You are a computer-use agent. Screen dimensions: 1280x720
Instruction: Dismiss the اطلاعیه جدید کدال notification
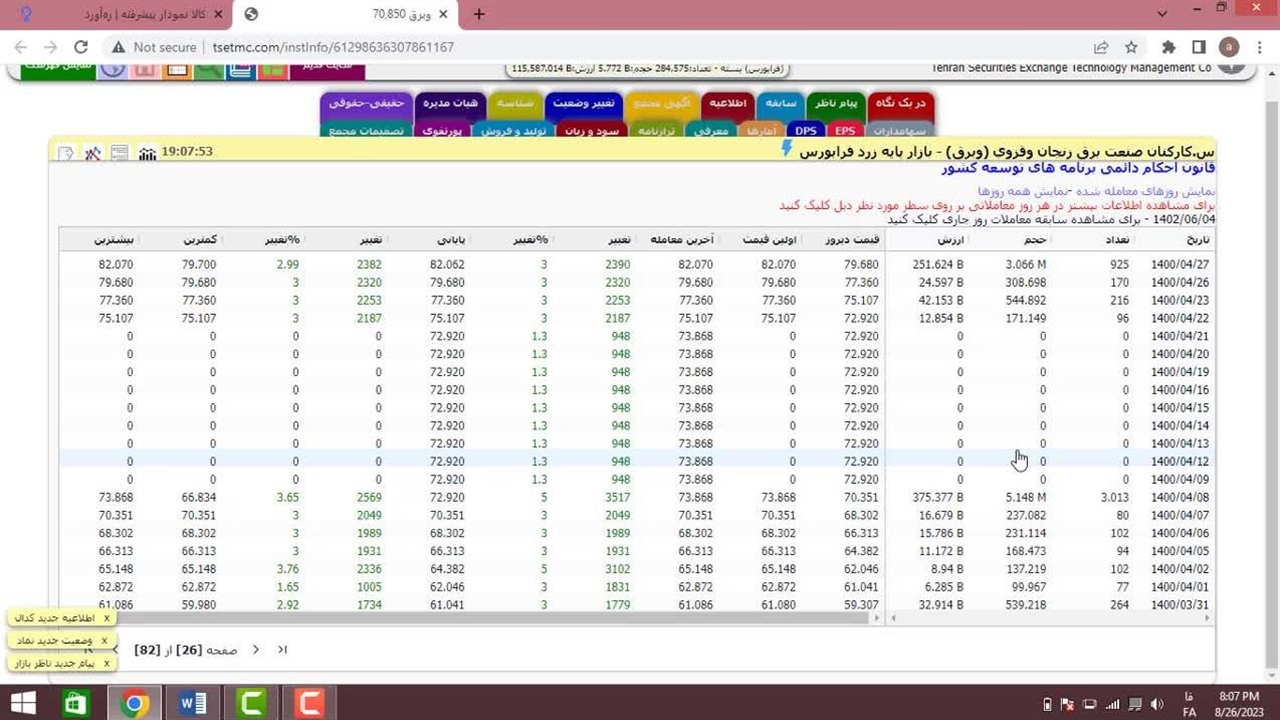click(106, 619)
